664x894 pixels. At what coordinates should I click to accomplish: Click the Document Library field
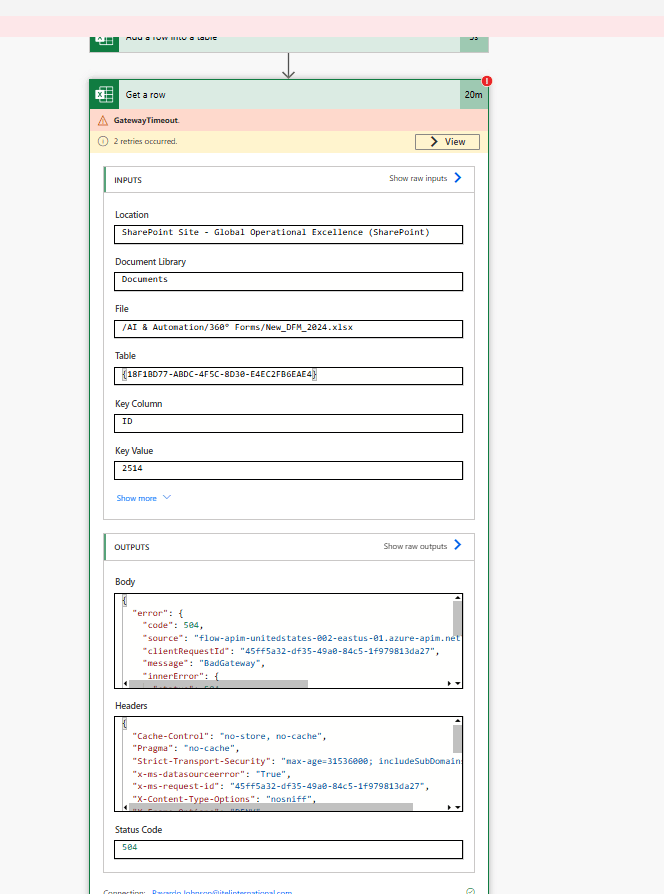tap(288, 282)
